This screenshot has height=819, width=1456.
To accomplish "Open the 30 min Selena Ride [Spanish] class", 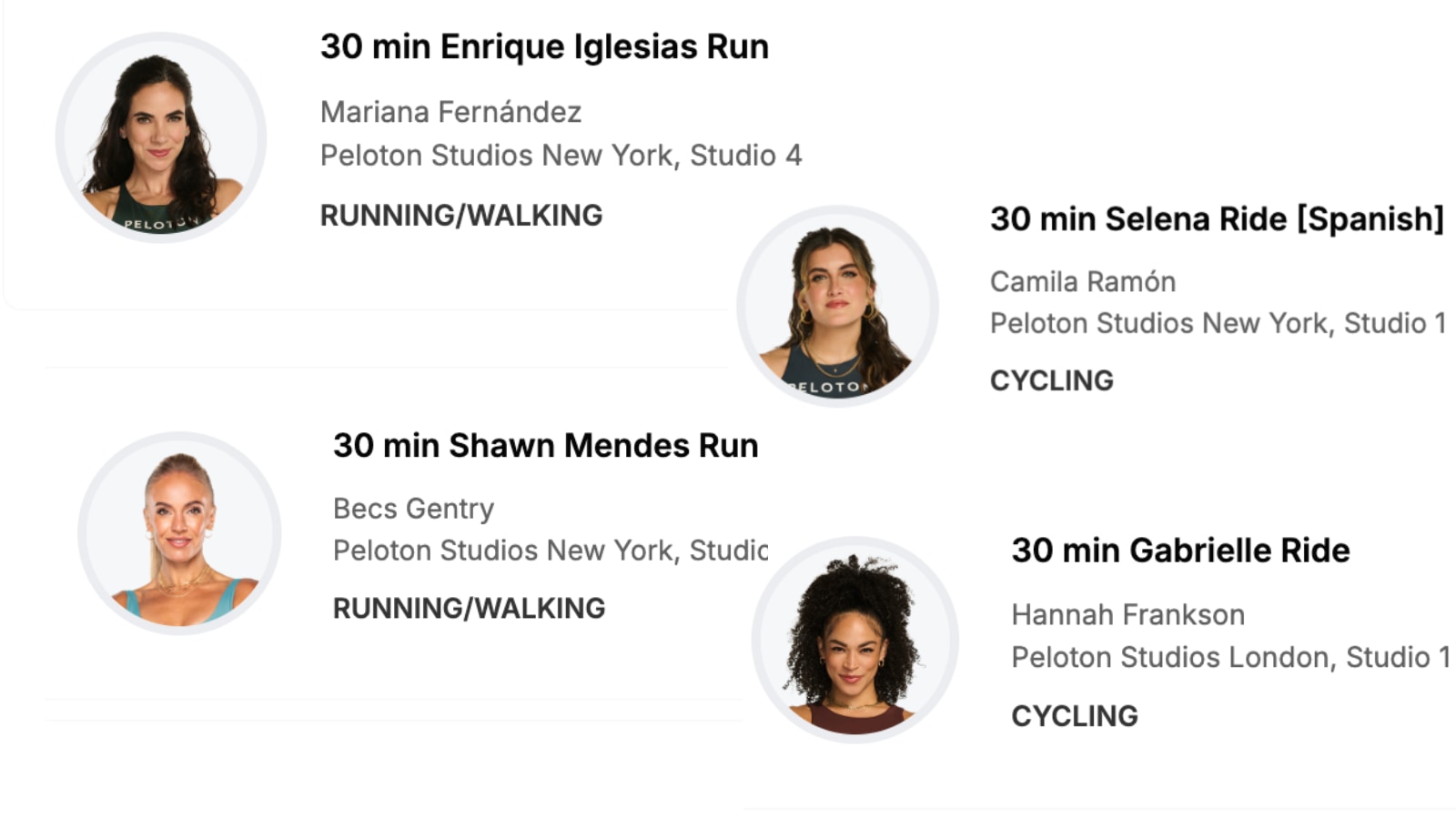I will pyautogui.click(x=1217, y=219).
